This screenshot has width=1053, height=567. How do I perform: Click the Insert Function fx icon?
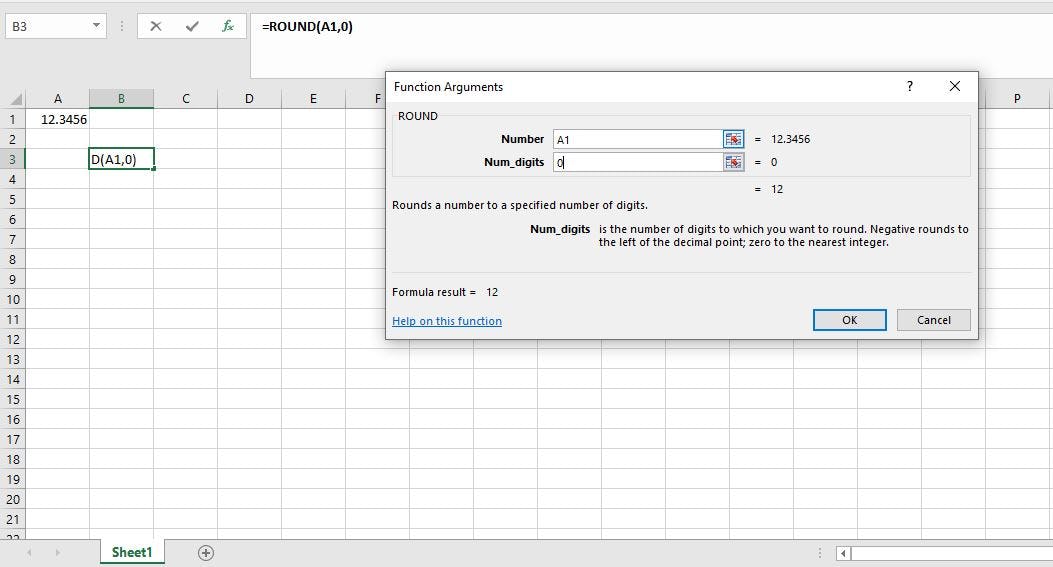click(x=228, y=27)
